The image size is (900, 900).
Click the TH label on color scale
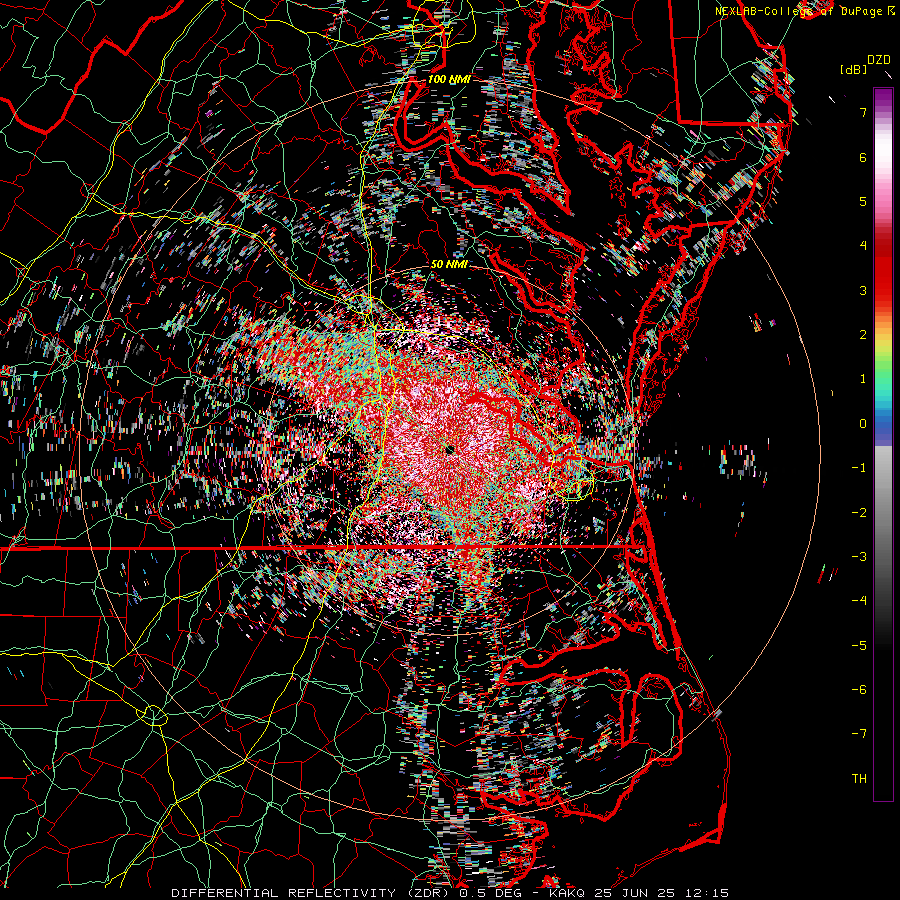[x=859, y=779]
